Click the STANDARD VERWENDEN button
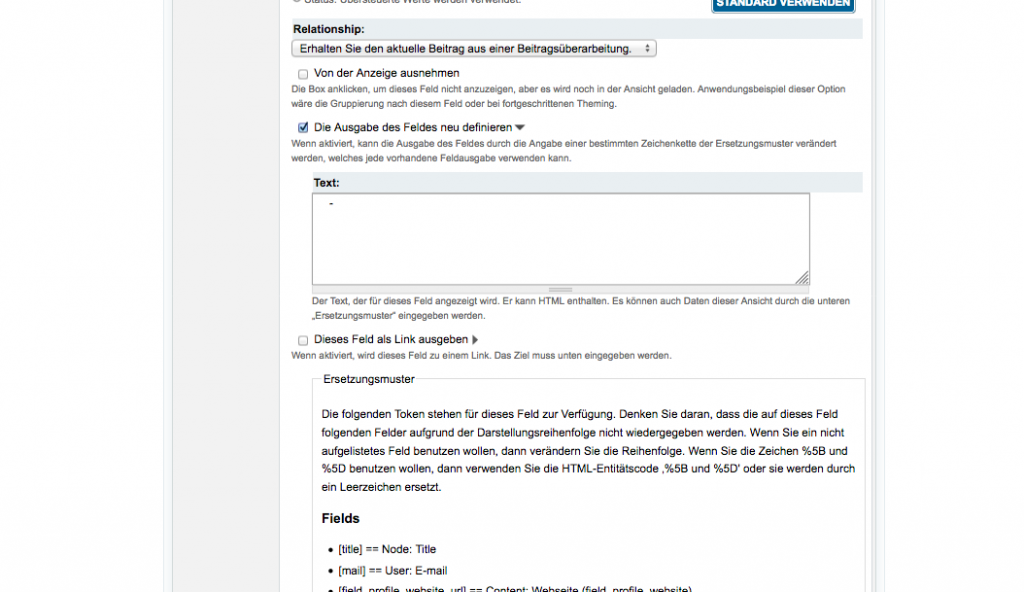 783,4
